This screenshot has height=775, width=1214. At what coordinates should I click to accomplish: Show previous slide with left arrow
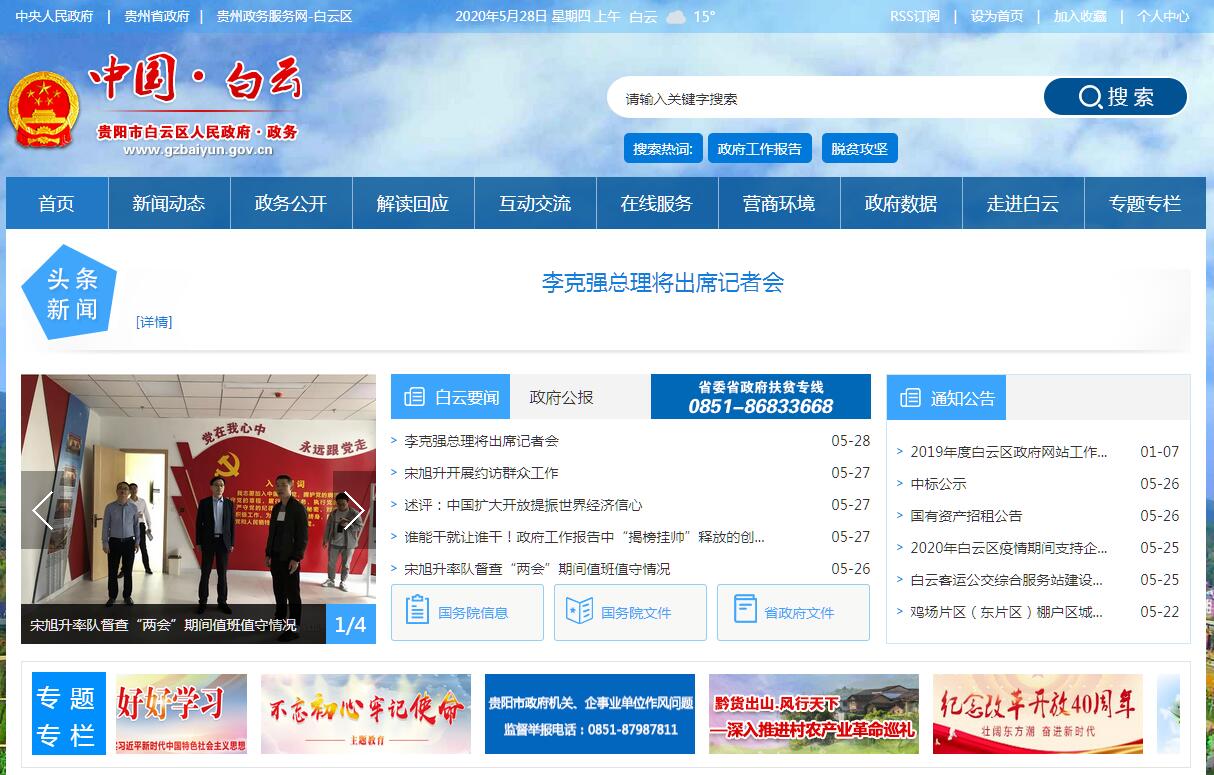point(42,510)
